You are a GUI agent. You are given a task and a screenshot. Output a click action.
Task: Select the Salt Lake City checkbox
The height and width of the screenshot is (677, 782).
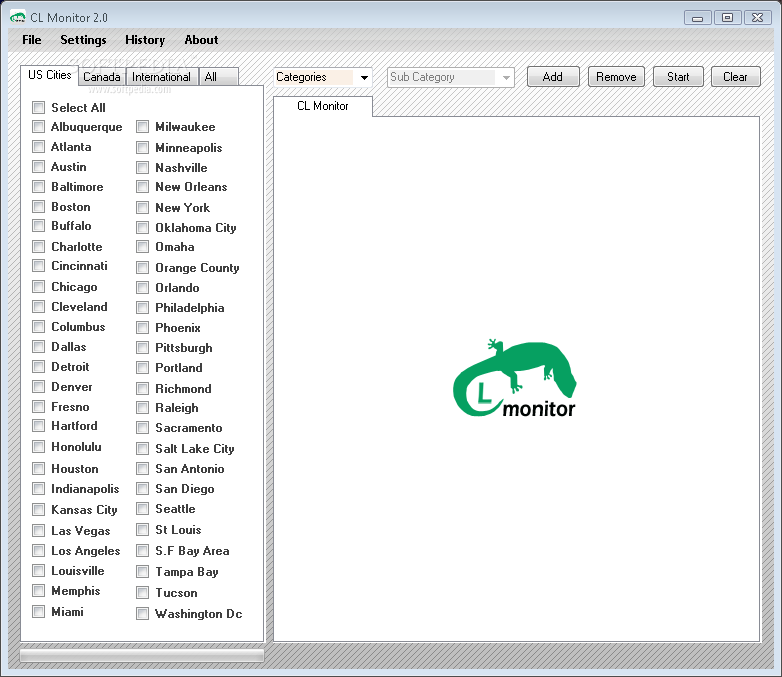143,449
